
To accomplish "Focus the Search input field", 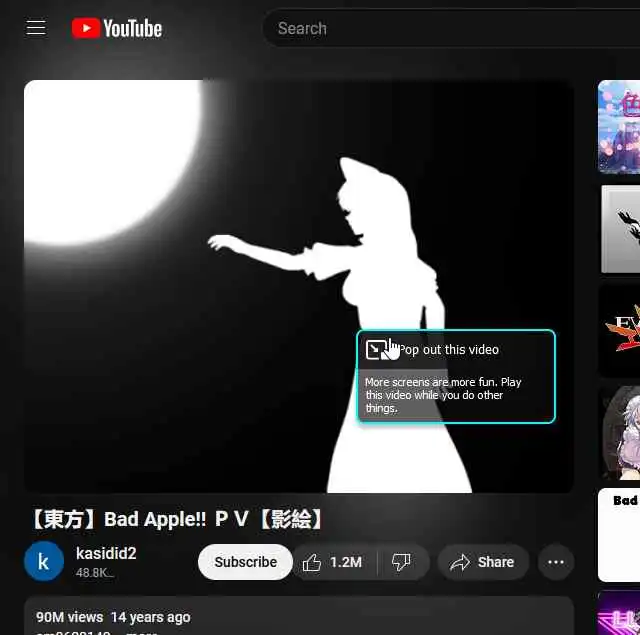I will point(451,29).
